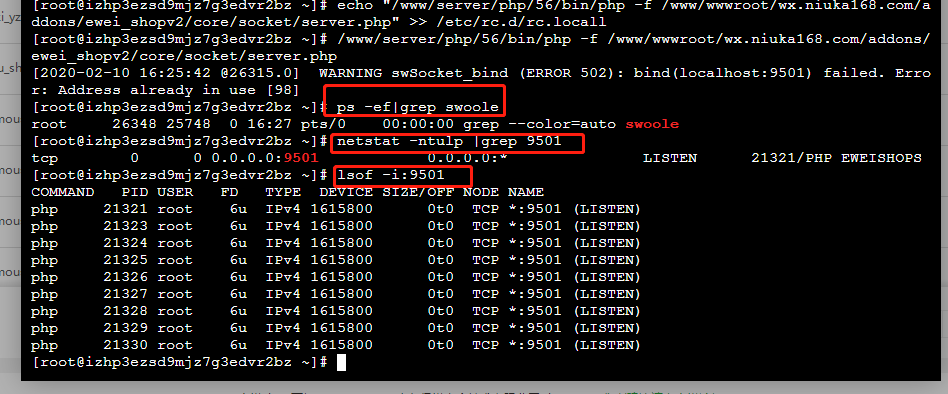
Task: Click the FD column header
Action: click(x=229, y=192)
